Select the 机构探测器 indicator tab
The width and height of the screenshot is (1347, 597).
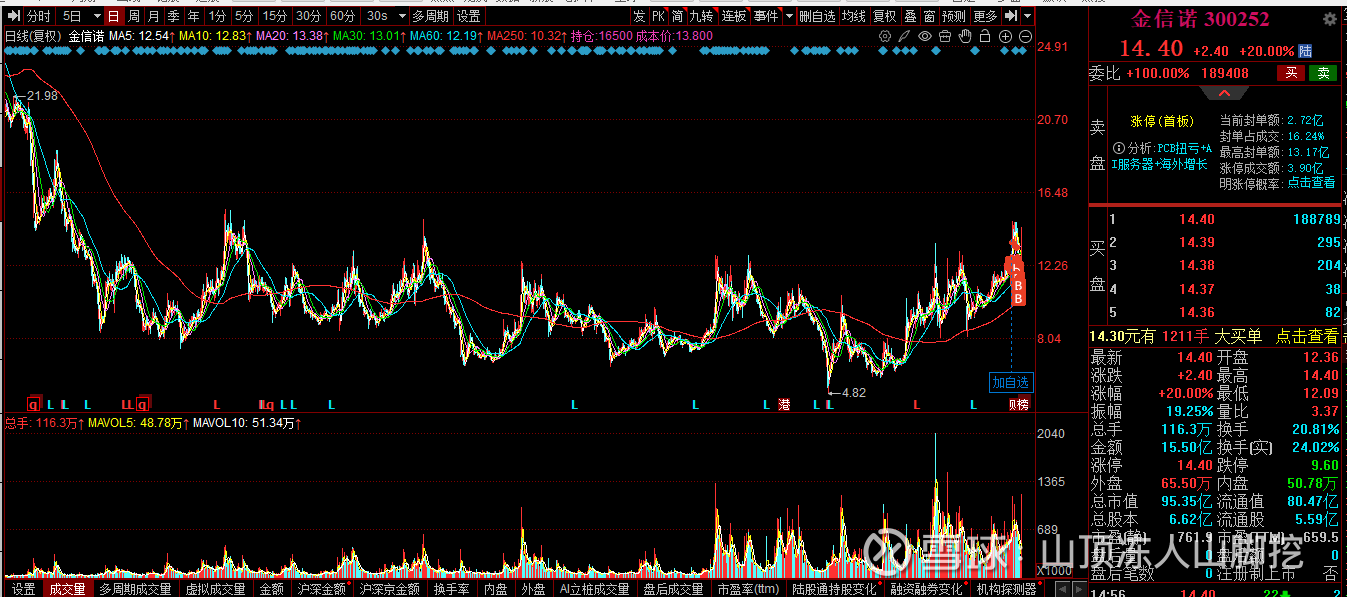1007,589
